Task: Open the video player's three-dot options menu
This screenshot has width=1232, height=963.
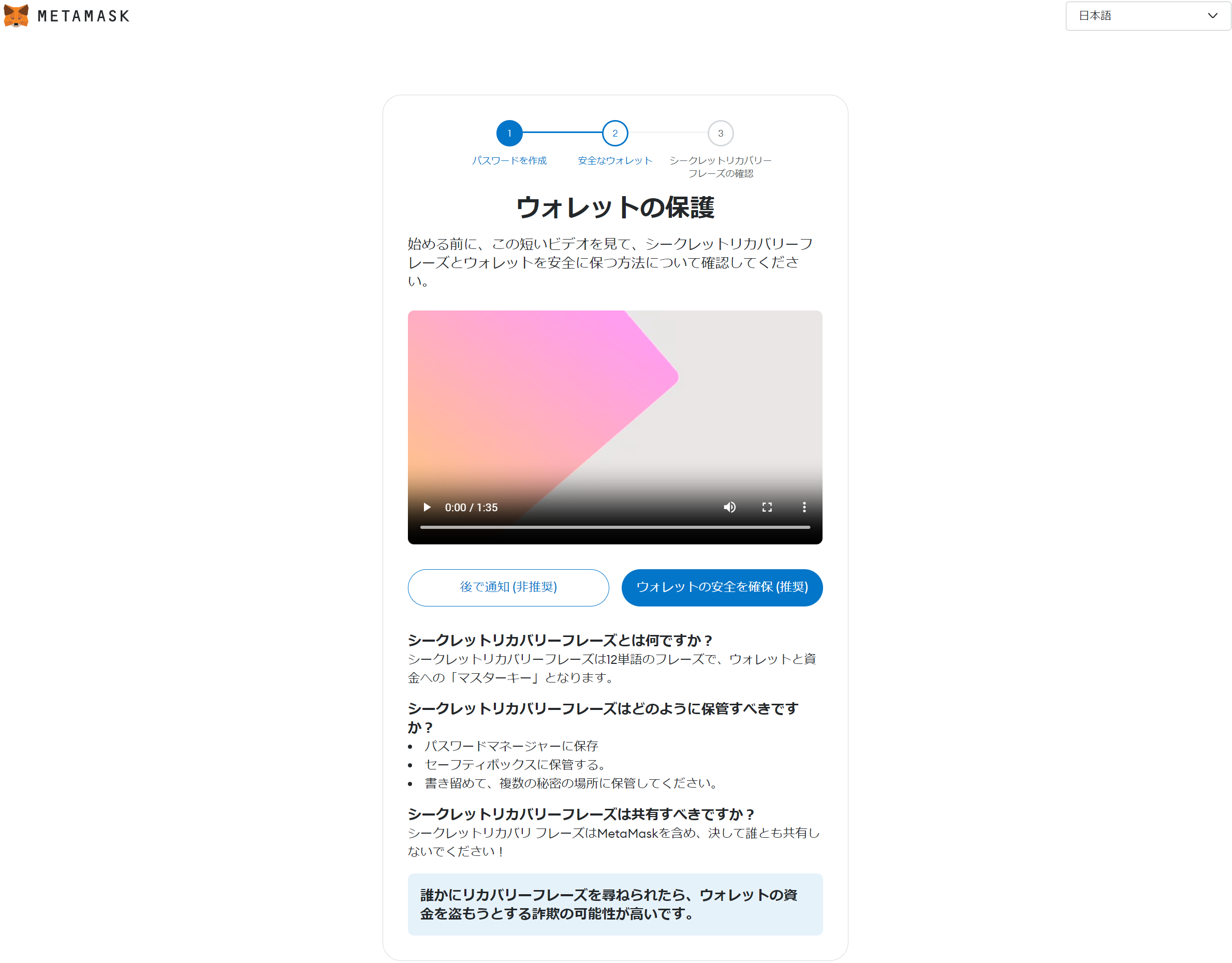Action: pos(804,507)
